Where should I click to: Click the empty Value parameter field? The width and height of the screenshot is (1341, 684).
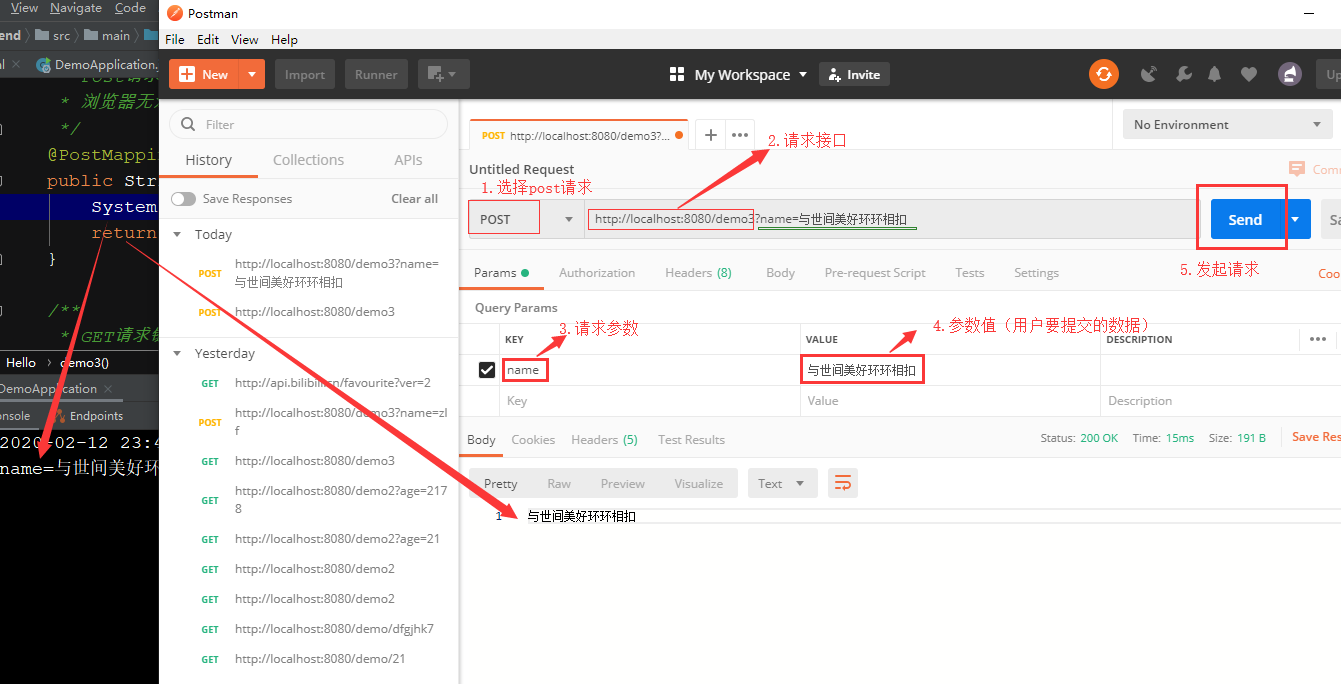click(x=950, y=401)
